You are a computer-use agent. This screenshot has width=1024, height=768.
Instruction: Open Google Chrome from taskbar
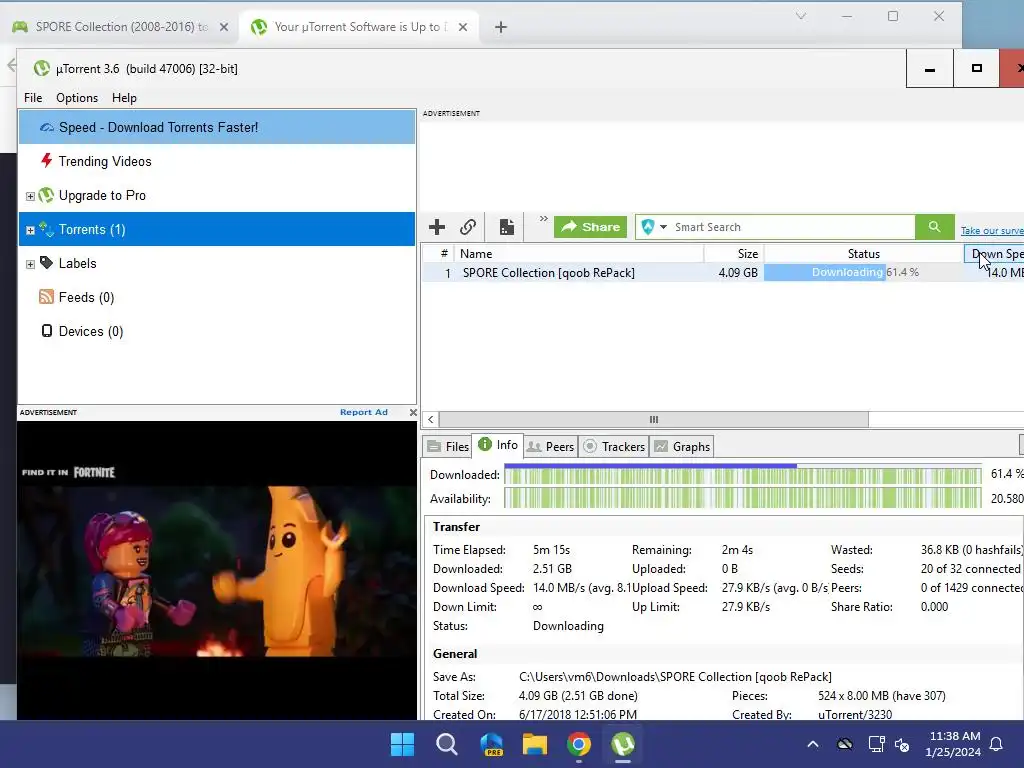coord(579,744)
